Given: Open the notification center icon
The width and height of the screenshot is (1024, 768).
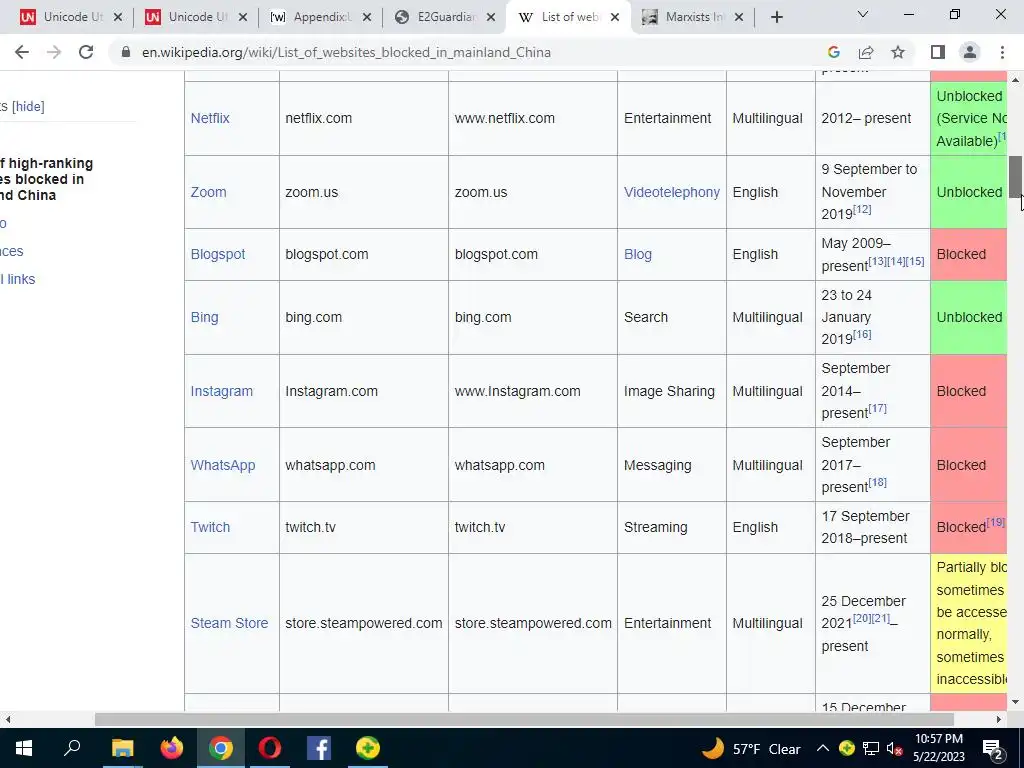Looking at the screenshot, I should point(993,750).
